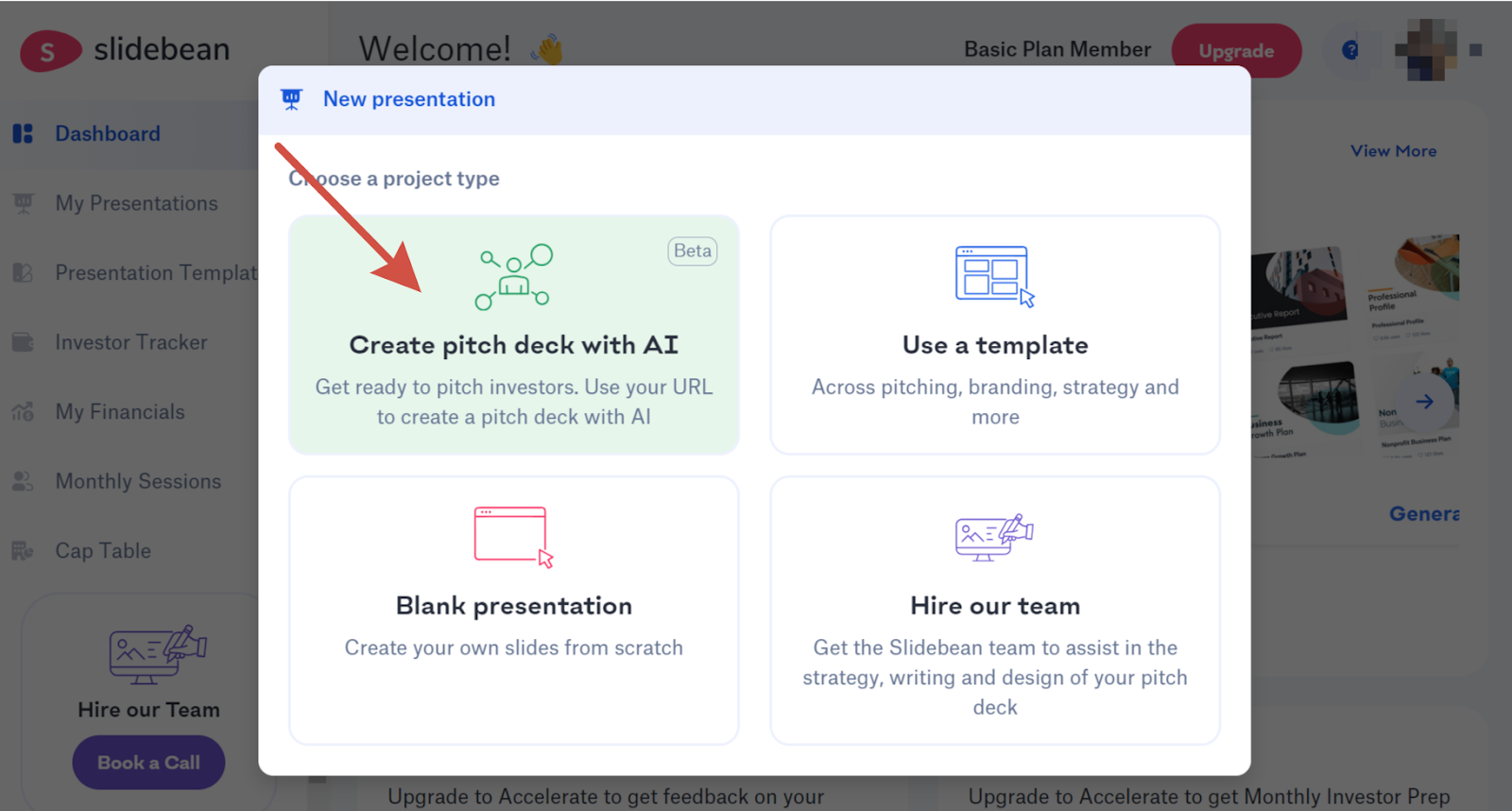Select the Hire our team option
Image resolution: width=1512 pixels, height=811 pixels.
[x=995, y=611]
